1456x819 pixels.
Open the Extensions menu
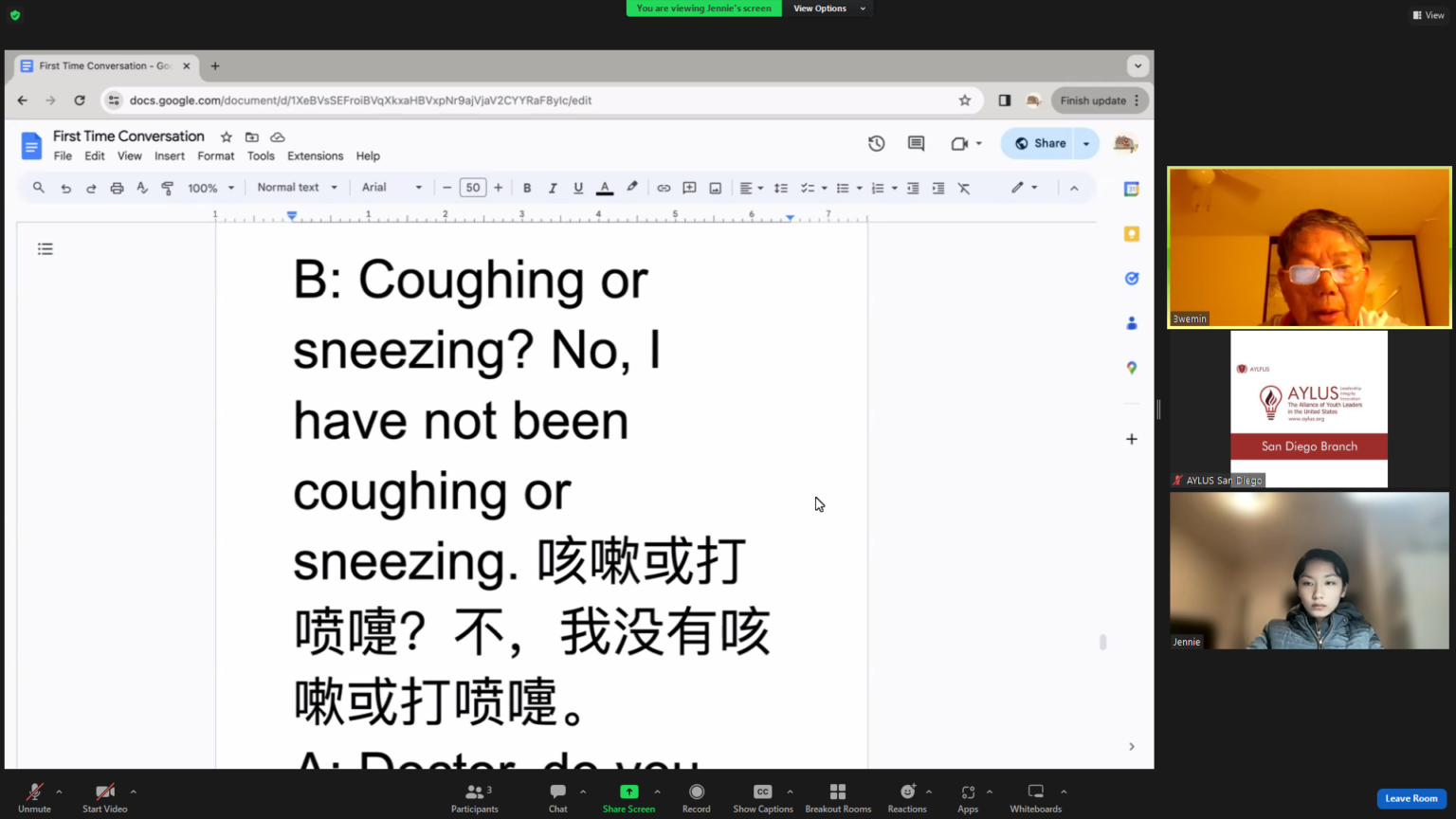(316, 156)
